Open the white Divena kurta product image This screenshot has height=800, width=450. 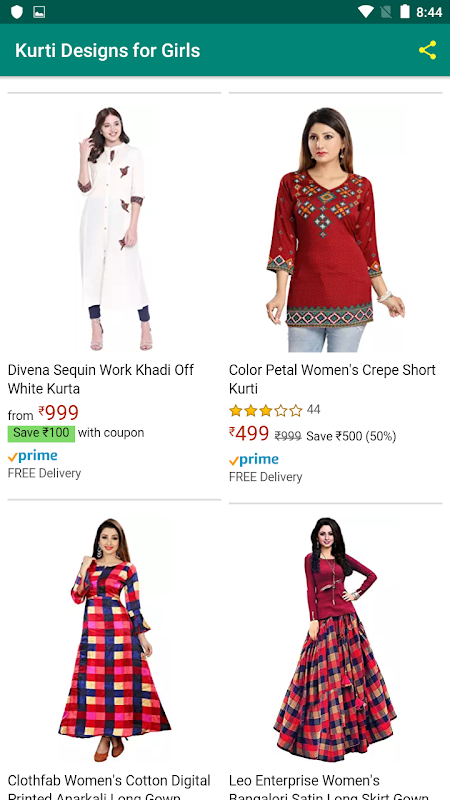coord(114,229)
